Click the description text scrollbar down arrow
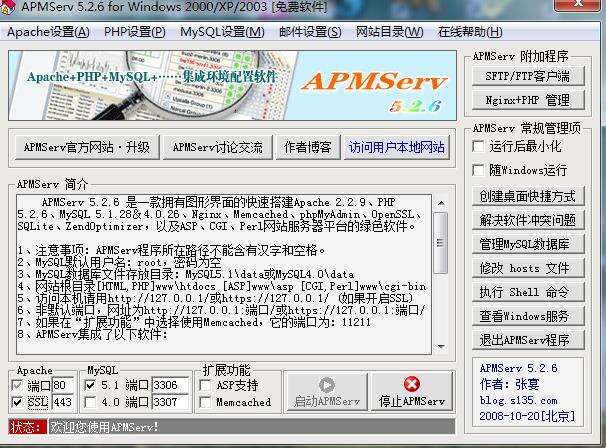This screenshot has height=448, width=606. click(x=440, y=346)
